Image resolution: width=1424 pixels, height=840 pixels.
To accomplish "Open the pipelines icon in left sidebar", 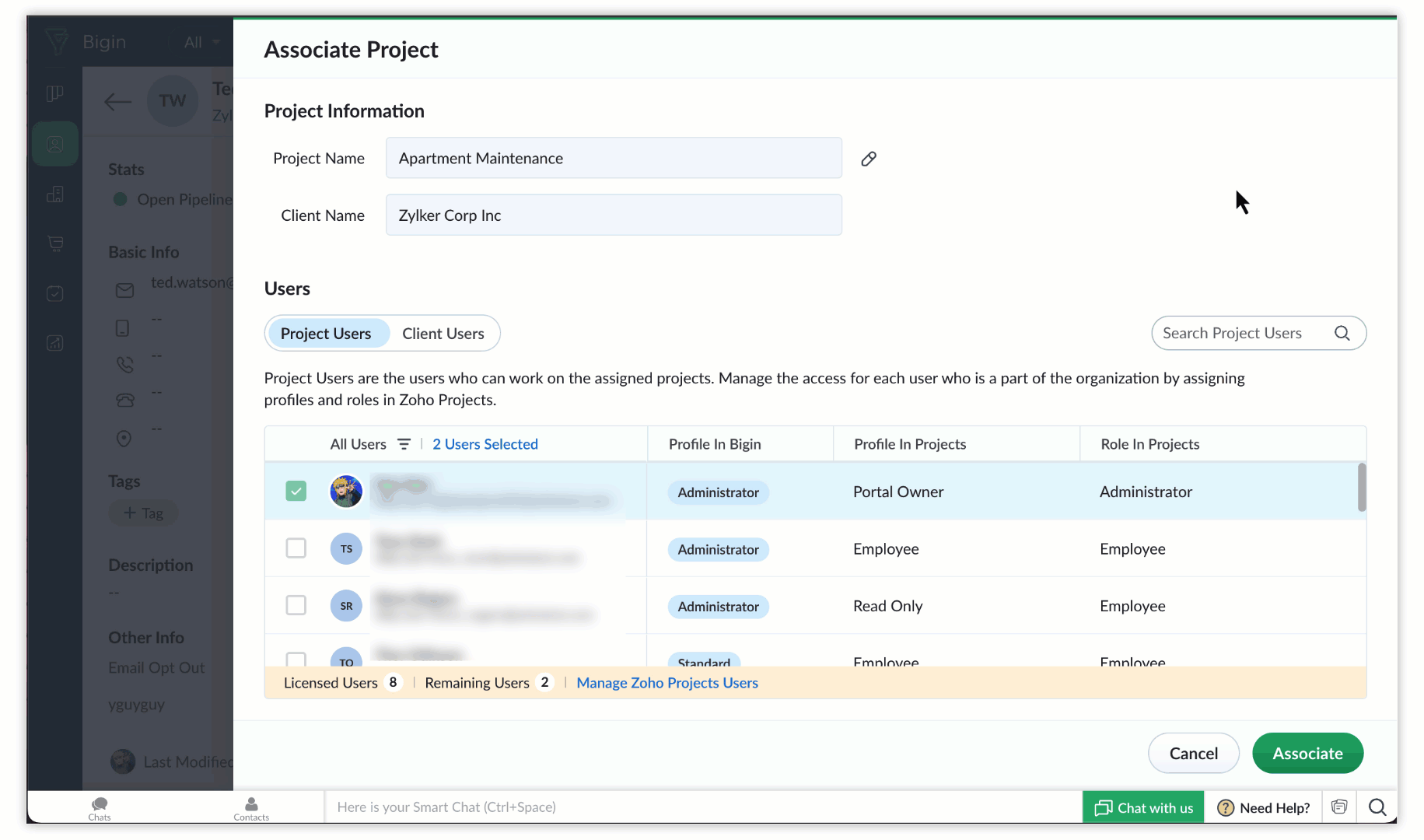I will point(54,94).
